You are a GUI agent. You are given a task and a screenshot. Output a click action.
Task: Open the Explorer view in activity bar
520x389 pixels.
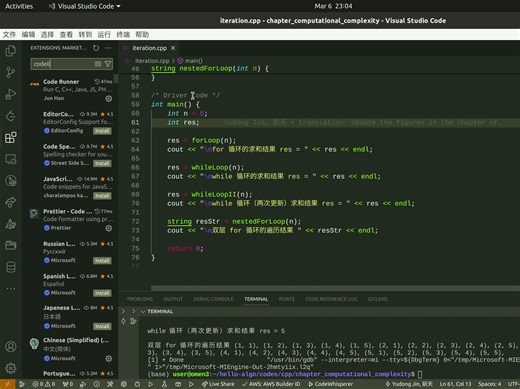click(x=11, y=51)
